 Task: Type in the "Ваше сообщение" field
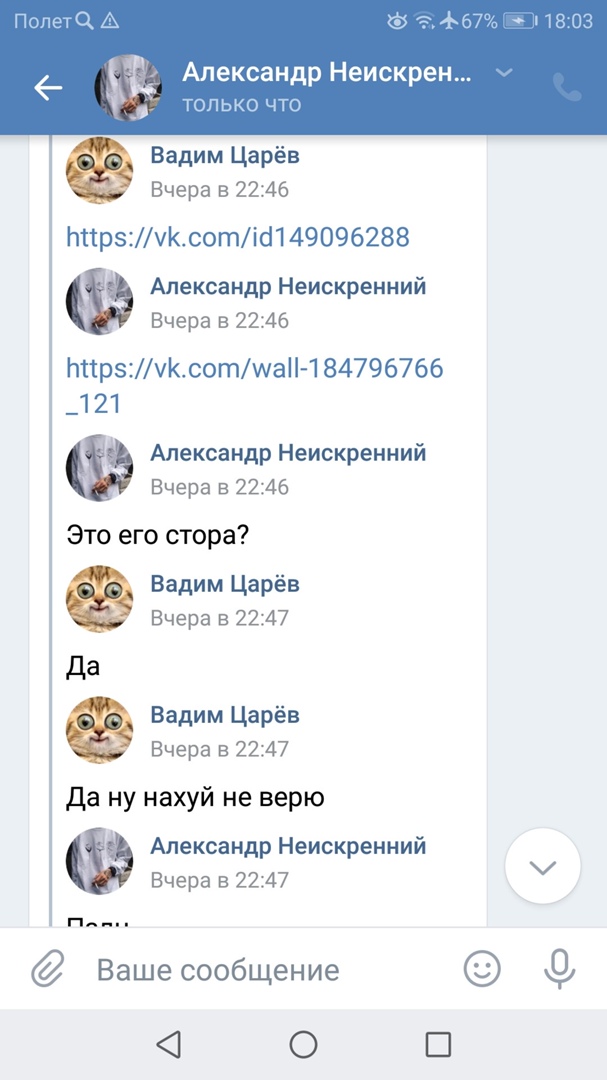coord(260,969)
